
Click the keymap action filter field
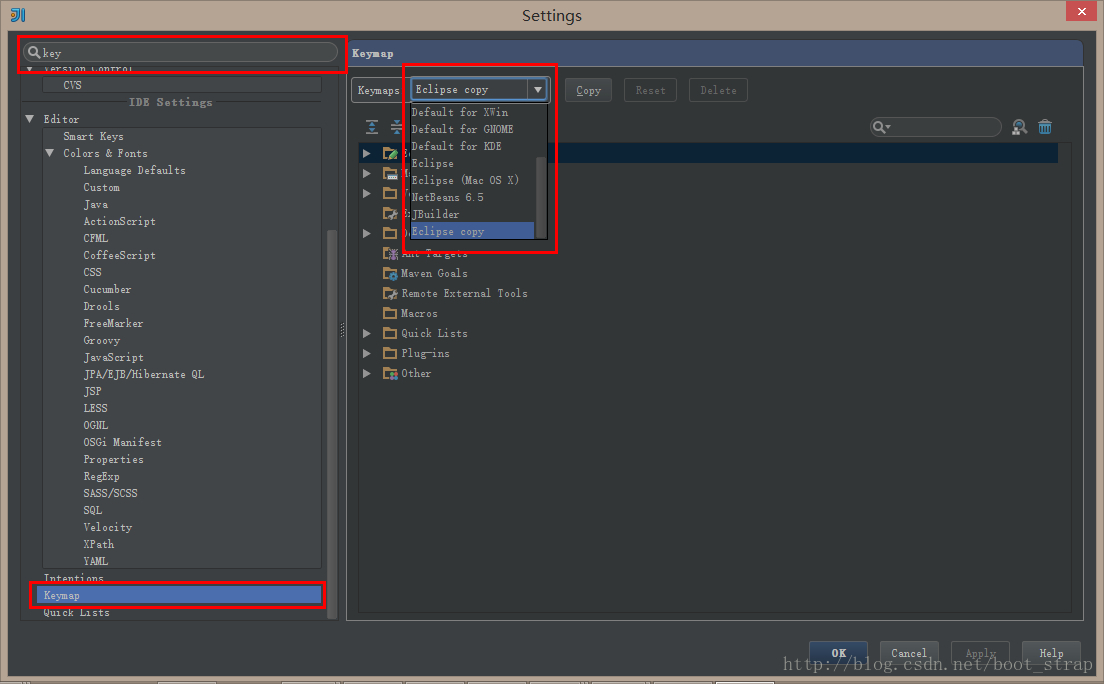pyautogui.click(x=936, y=127)
